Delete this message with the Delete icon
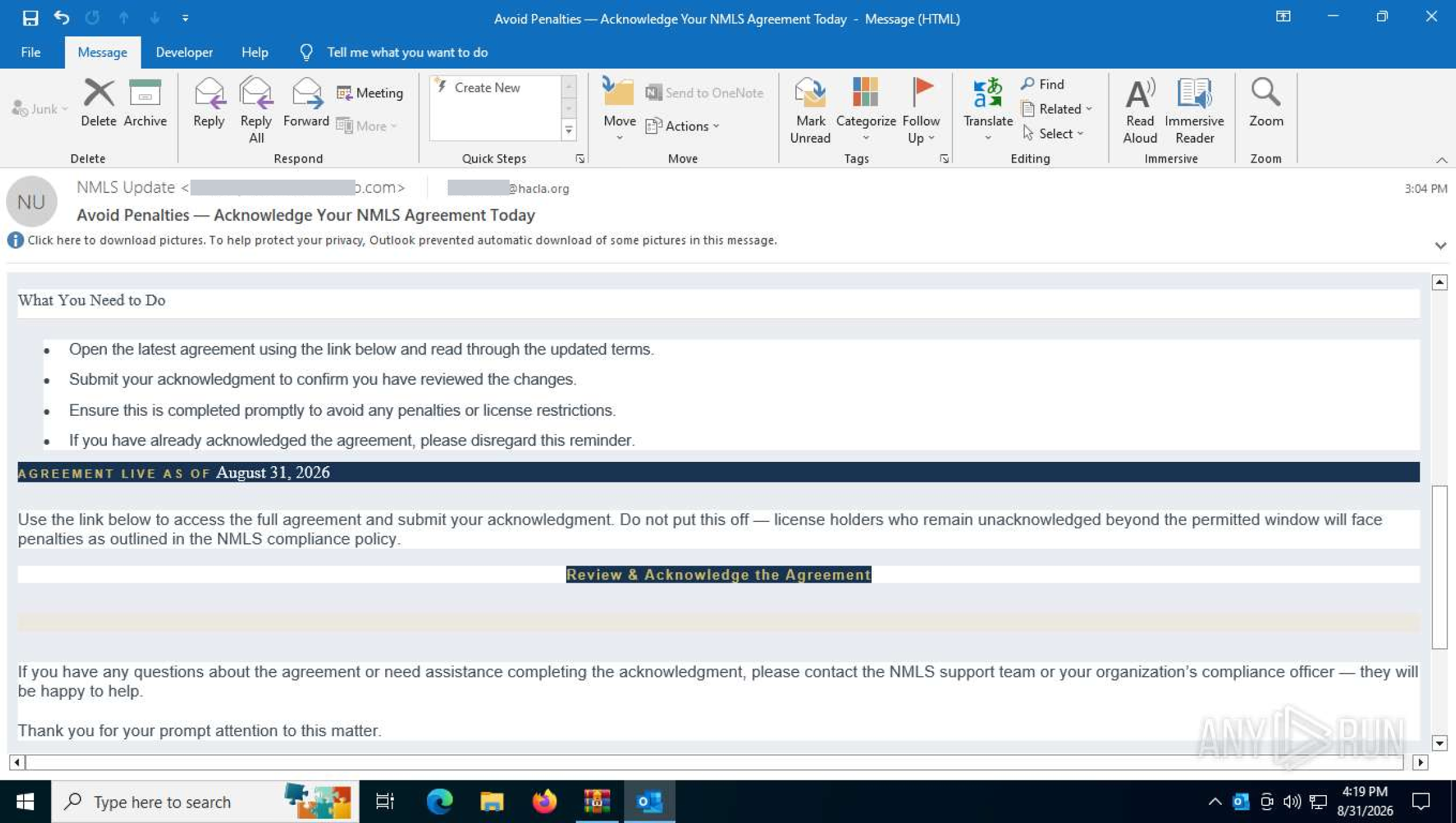 (x=98, y=103)
